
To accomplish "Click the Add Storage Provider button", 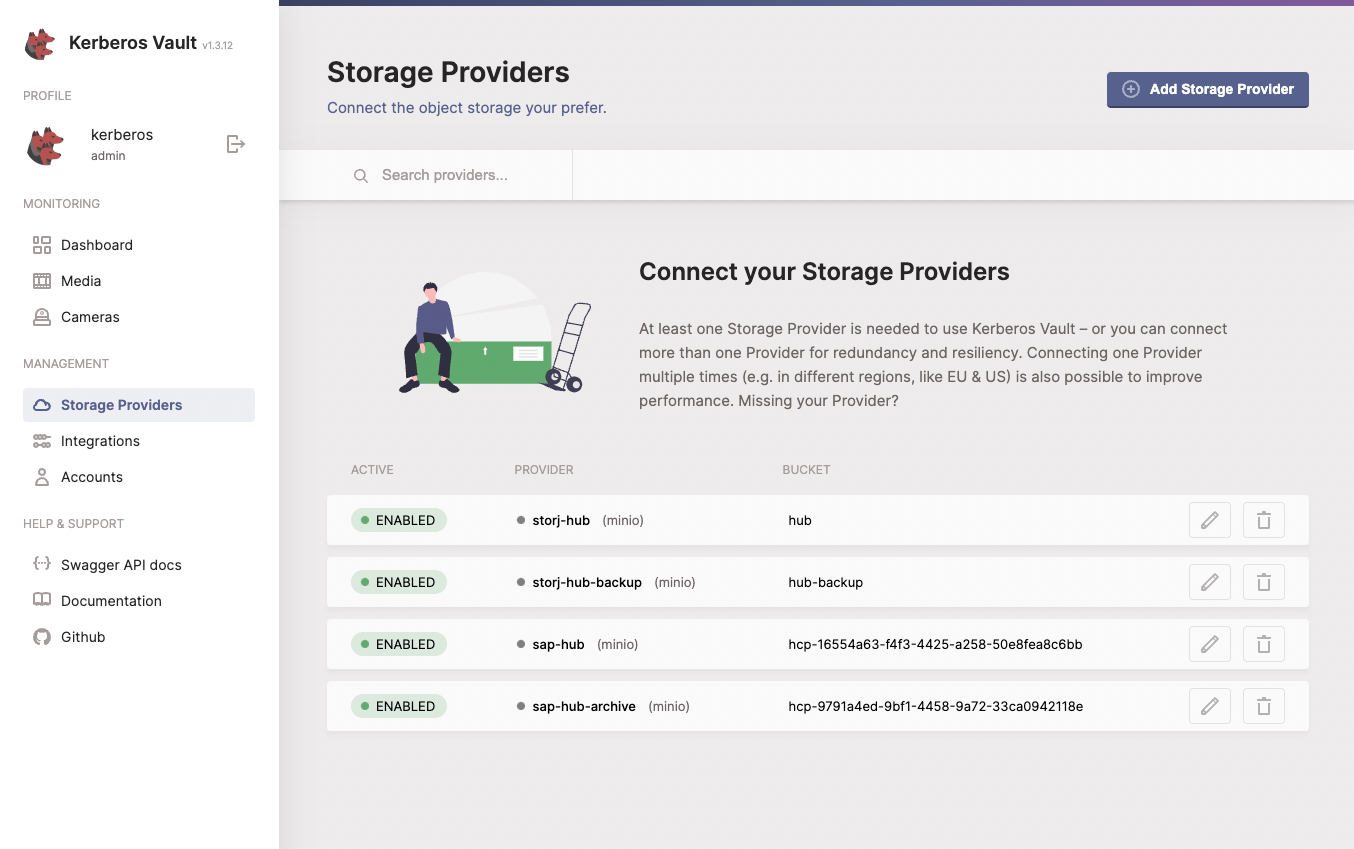I will 1207,89.
